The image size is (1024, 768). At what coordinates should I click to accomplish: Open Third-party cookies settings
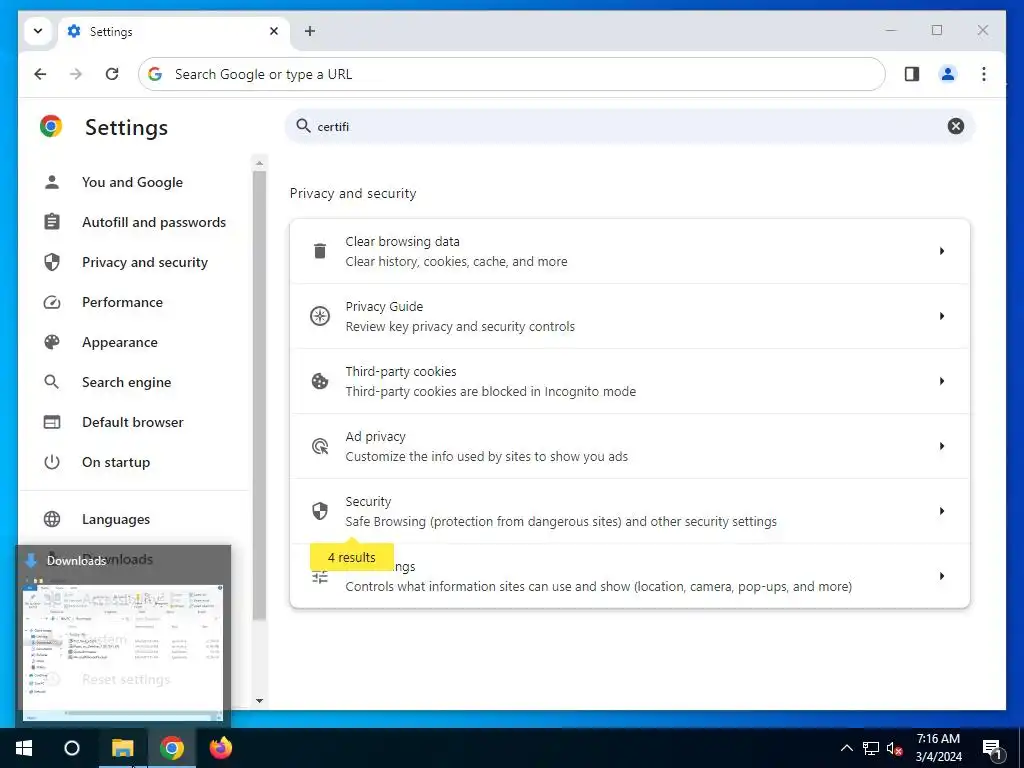pyautogui.click(x=630, y=381)
